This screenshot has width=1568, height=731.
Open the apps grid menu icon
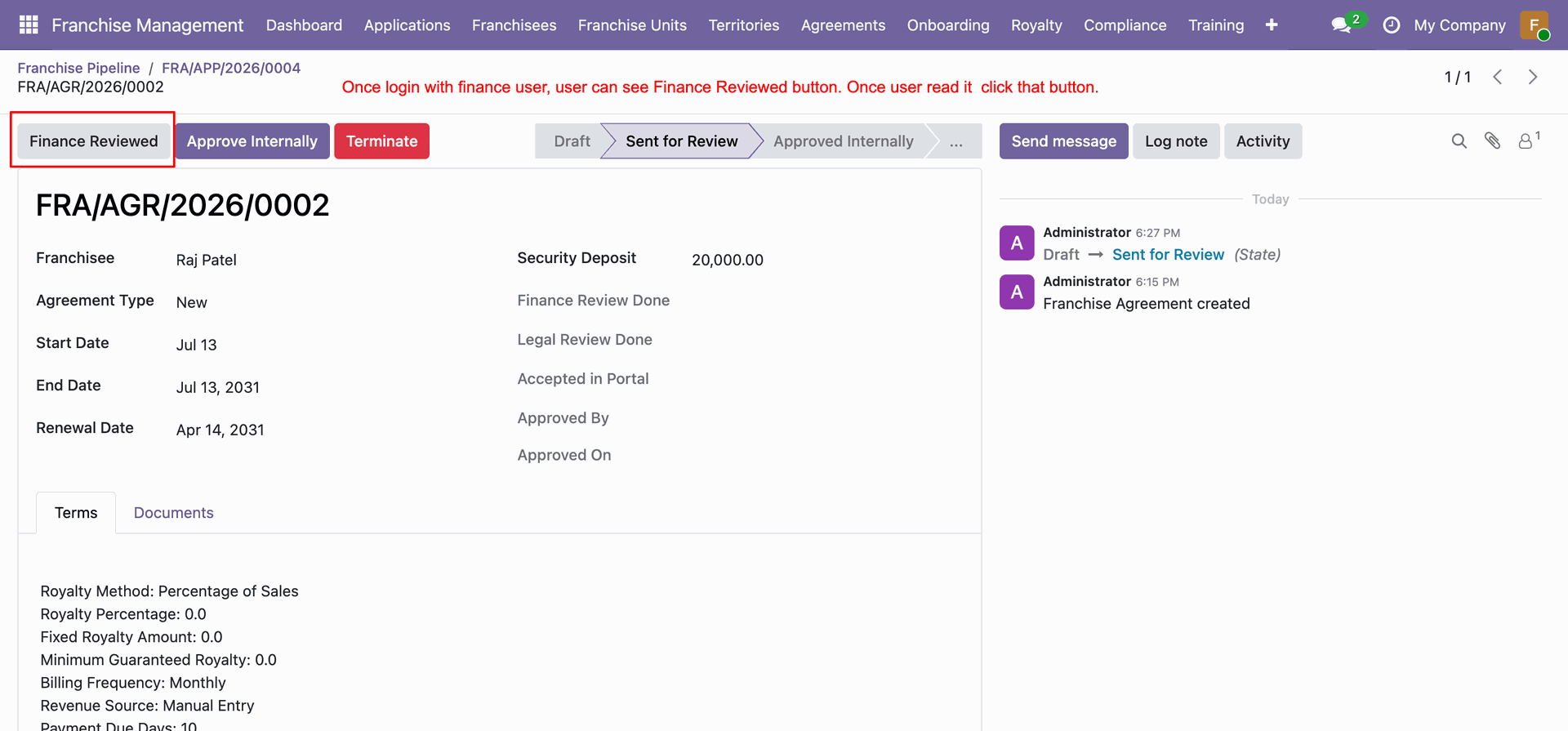[29, 25]
